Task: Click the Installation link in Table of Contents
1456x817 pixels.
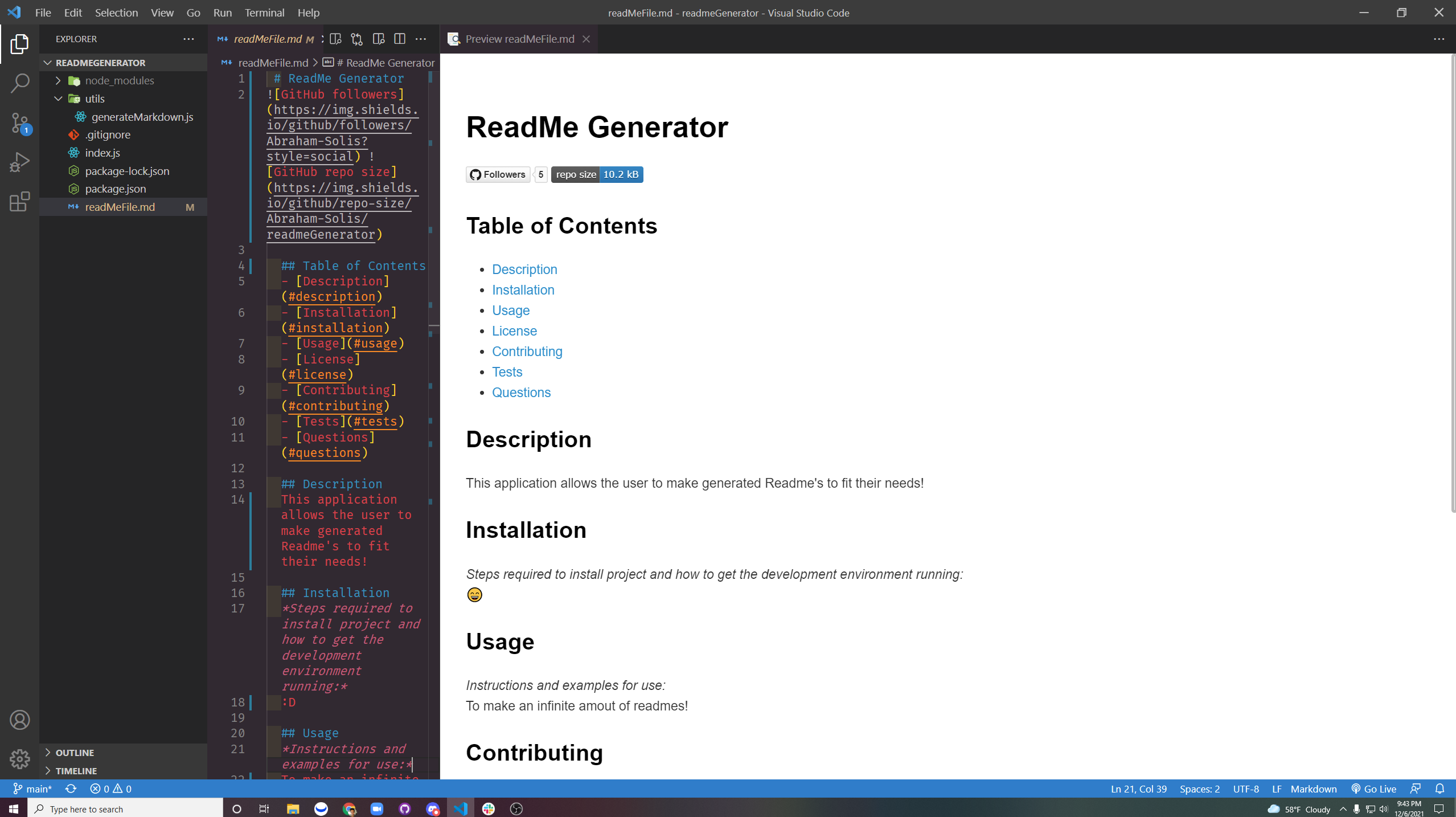Action: [x=523, y=289]
